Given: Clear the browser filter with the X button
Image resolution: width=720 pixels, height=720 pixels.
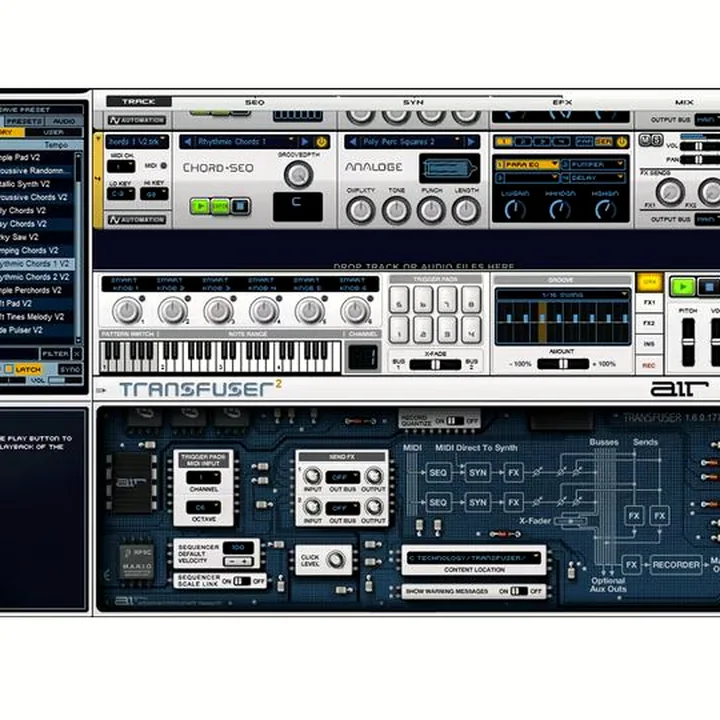Looking at the screenshot, I should click(x=77, y=354).
